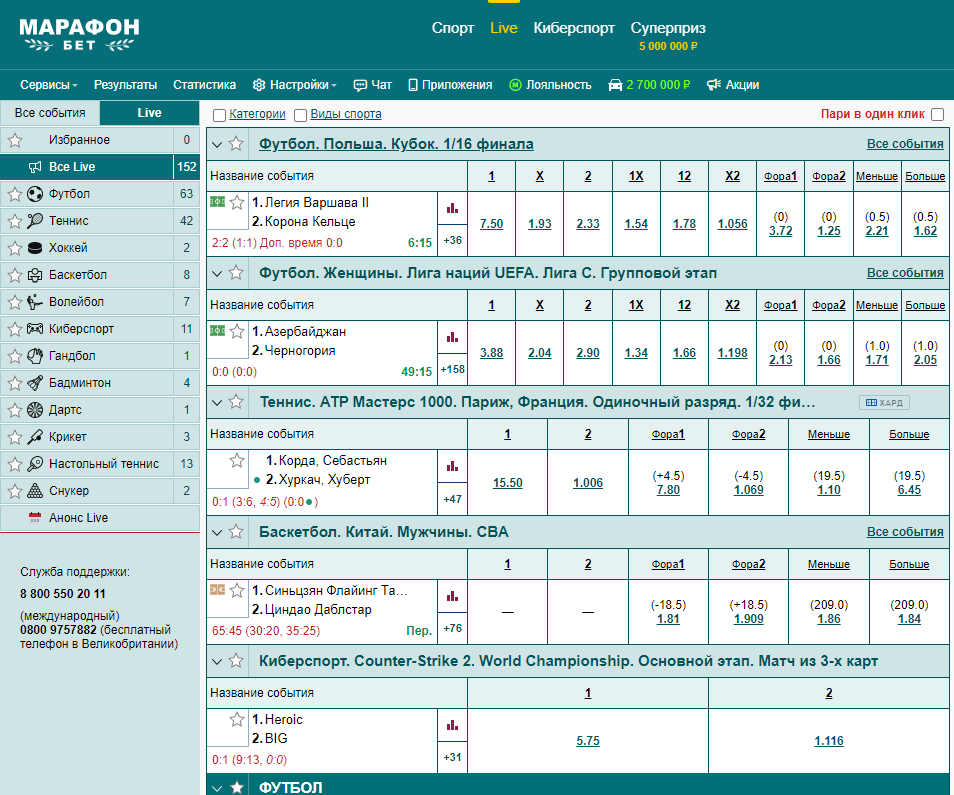The image size is (954, 795).
Task: Star the Баскетбол. Китай. CBA category
Action: tap(236, 532)
